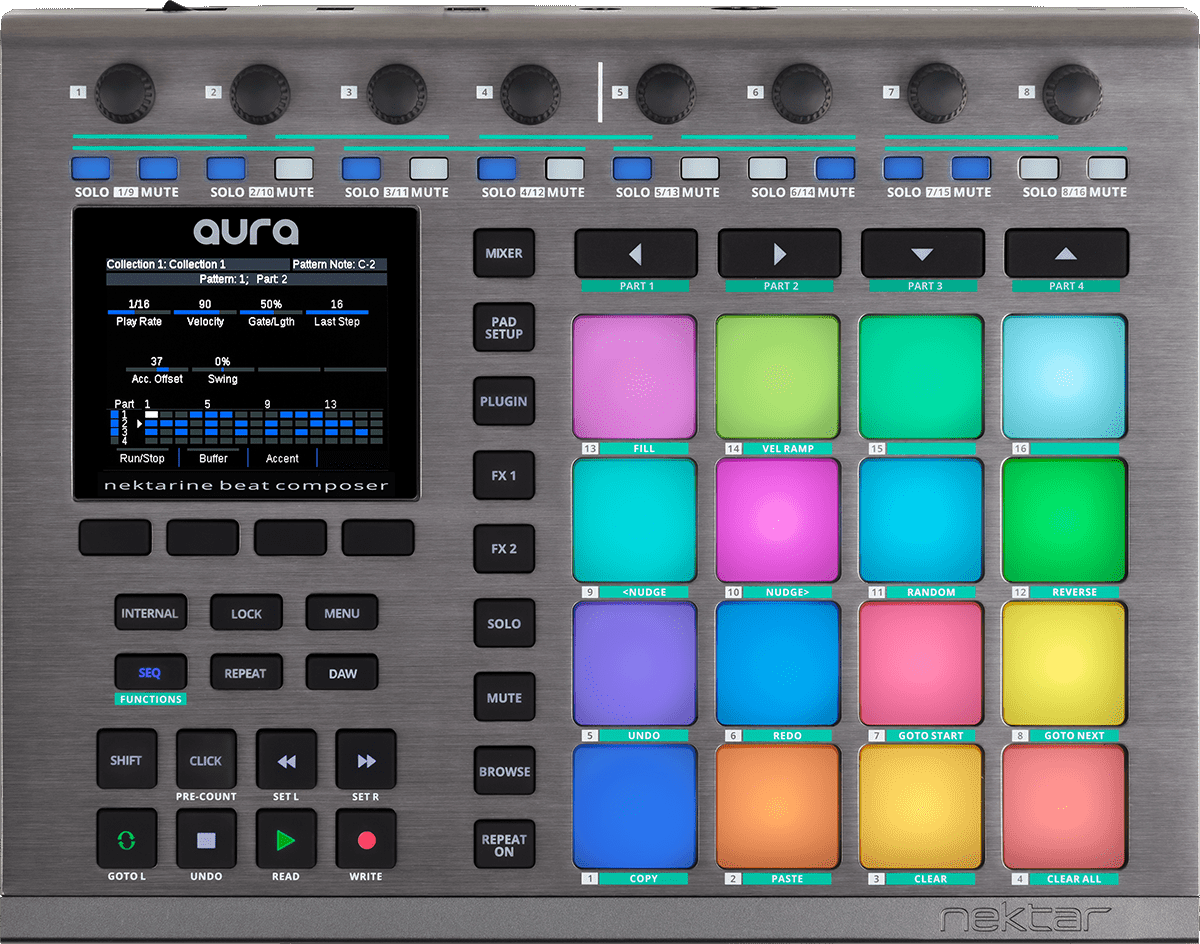Click the down arrow button above PART 3
The width and height of the screenshot is (1200, 944).
923,254
